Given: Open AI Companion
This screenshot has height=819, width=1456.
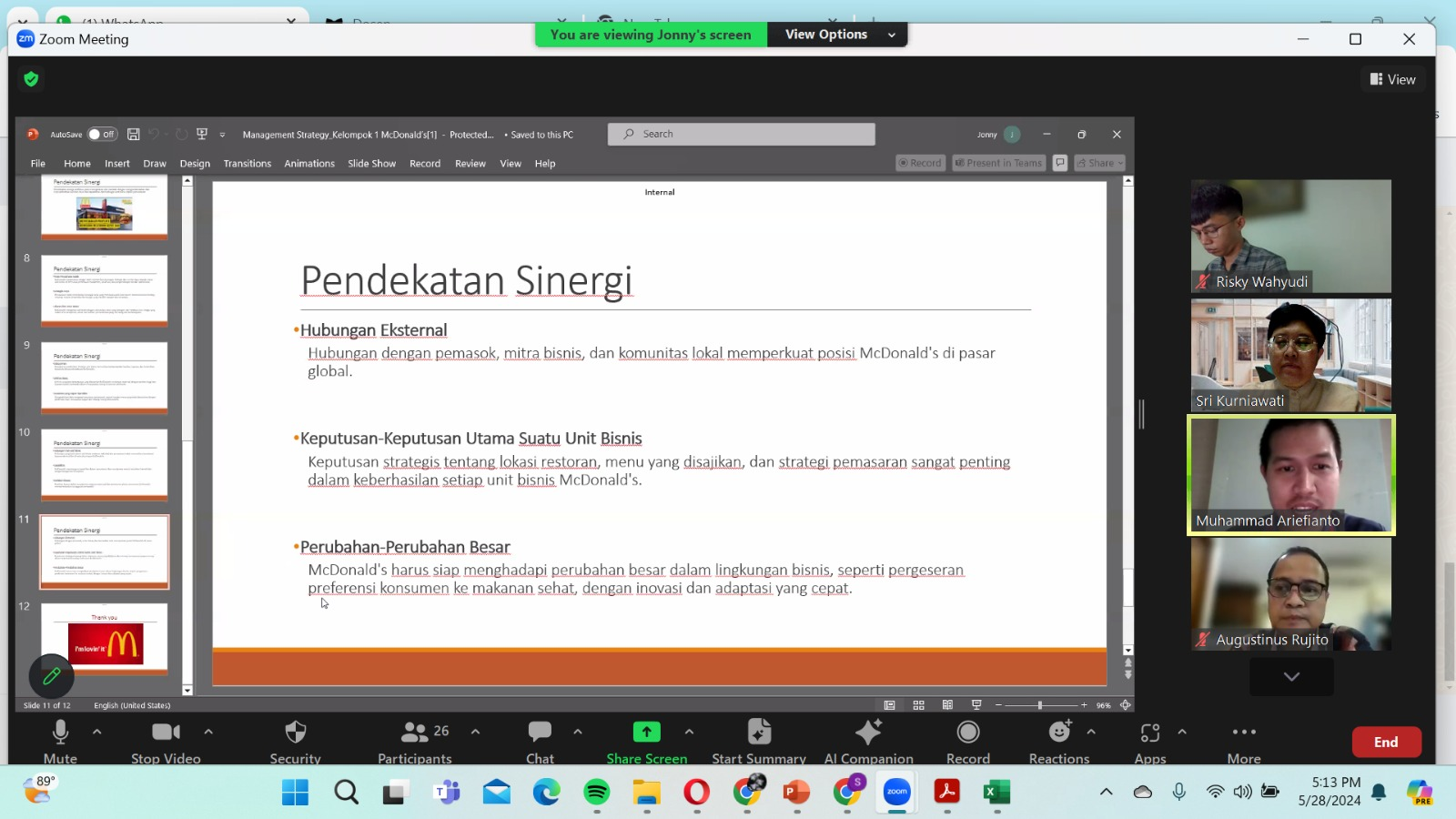Looking at the screenshot, I should tap(869, 742).
